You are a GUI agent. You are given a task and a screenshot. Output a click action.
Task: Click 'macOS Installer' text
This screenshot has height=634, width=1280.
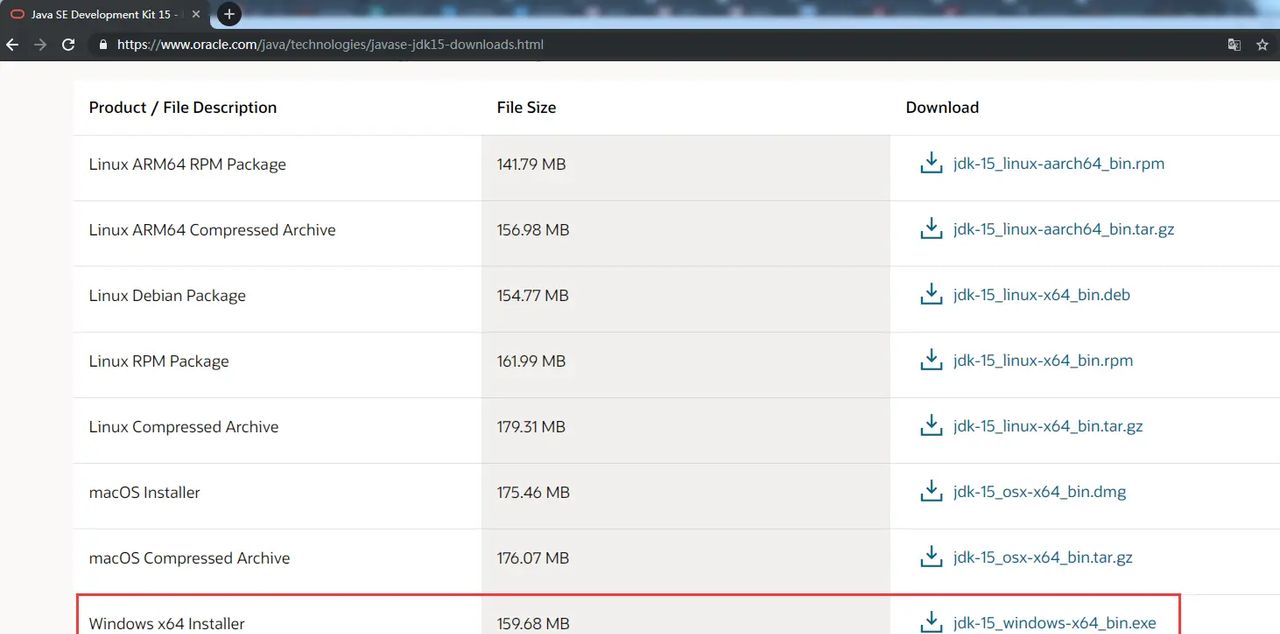pyautogui.click(x=144, y=492)
